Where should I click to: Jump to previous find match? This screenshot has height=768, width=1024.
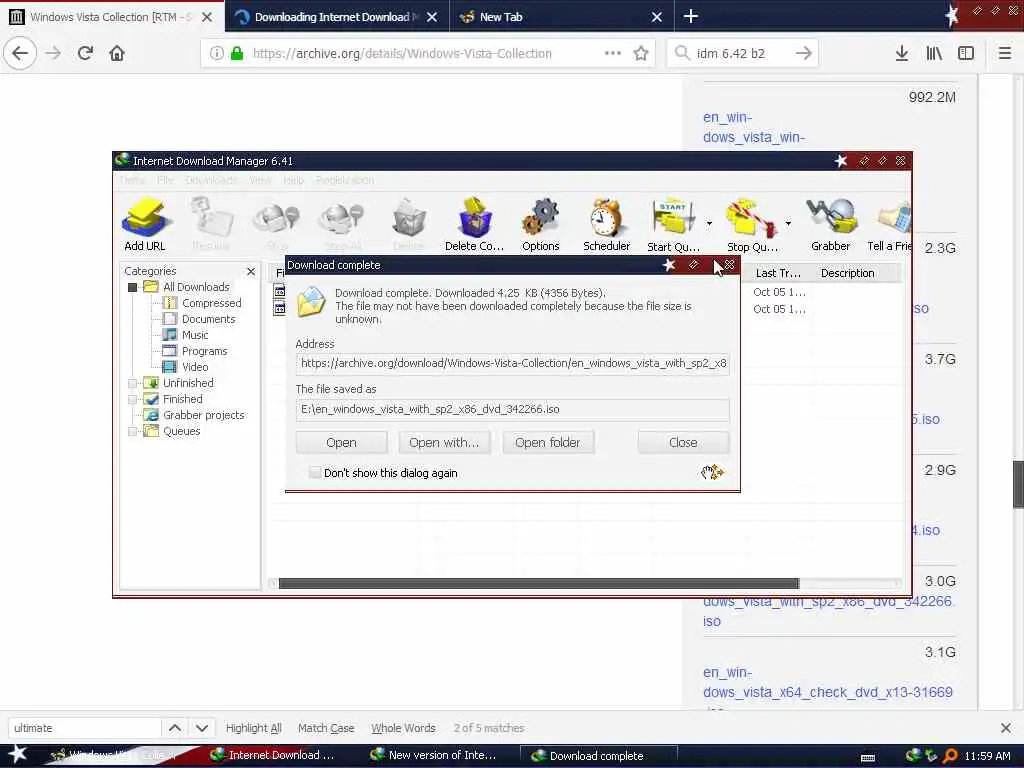coord(175,728)
